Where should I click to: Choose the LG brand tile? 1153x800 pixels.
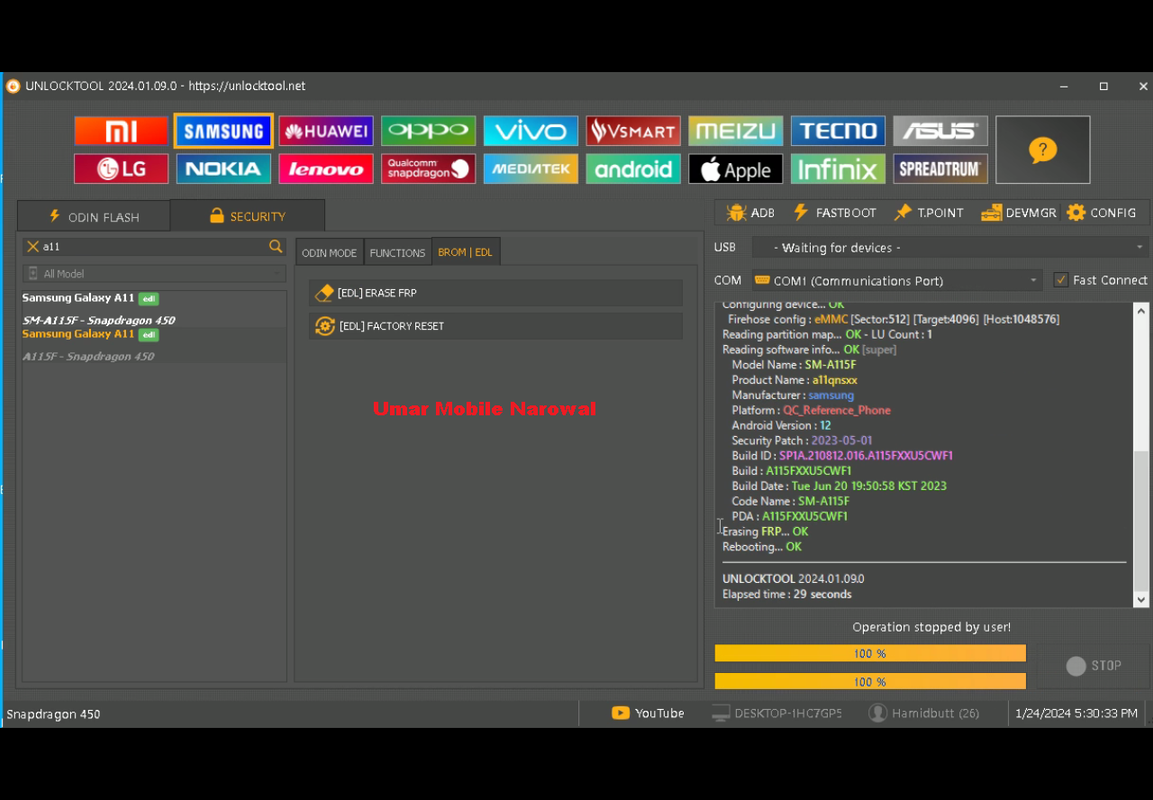(x=121, y=169)
